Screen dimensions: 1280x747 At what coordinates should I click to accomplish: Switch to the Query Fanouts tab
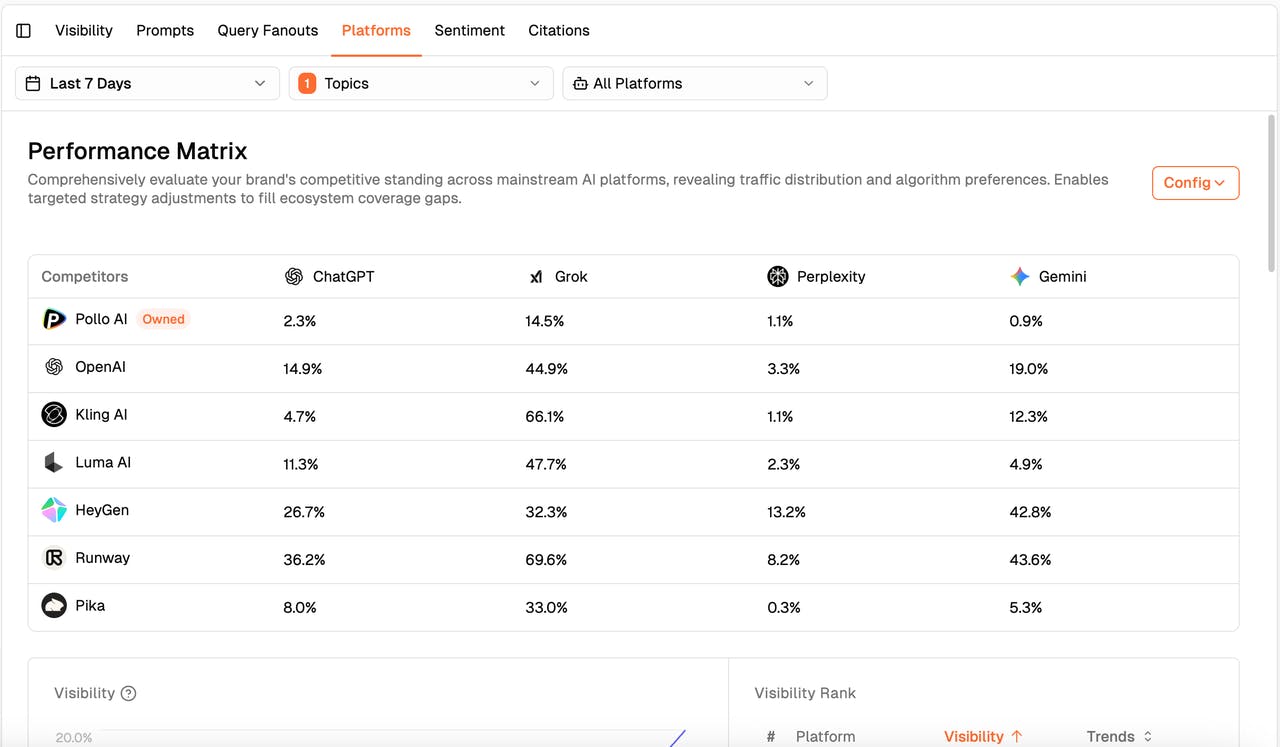[x=268, y=31]
